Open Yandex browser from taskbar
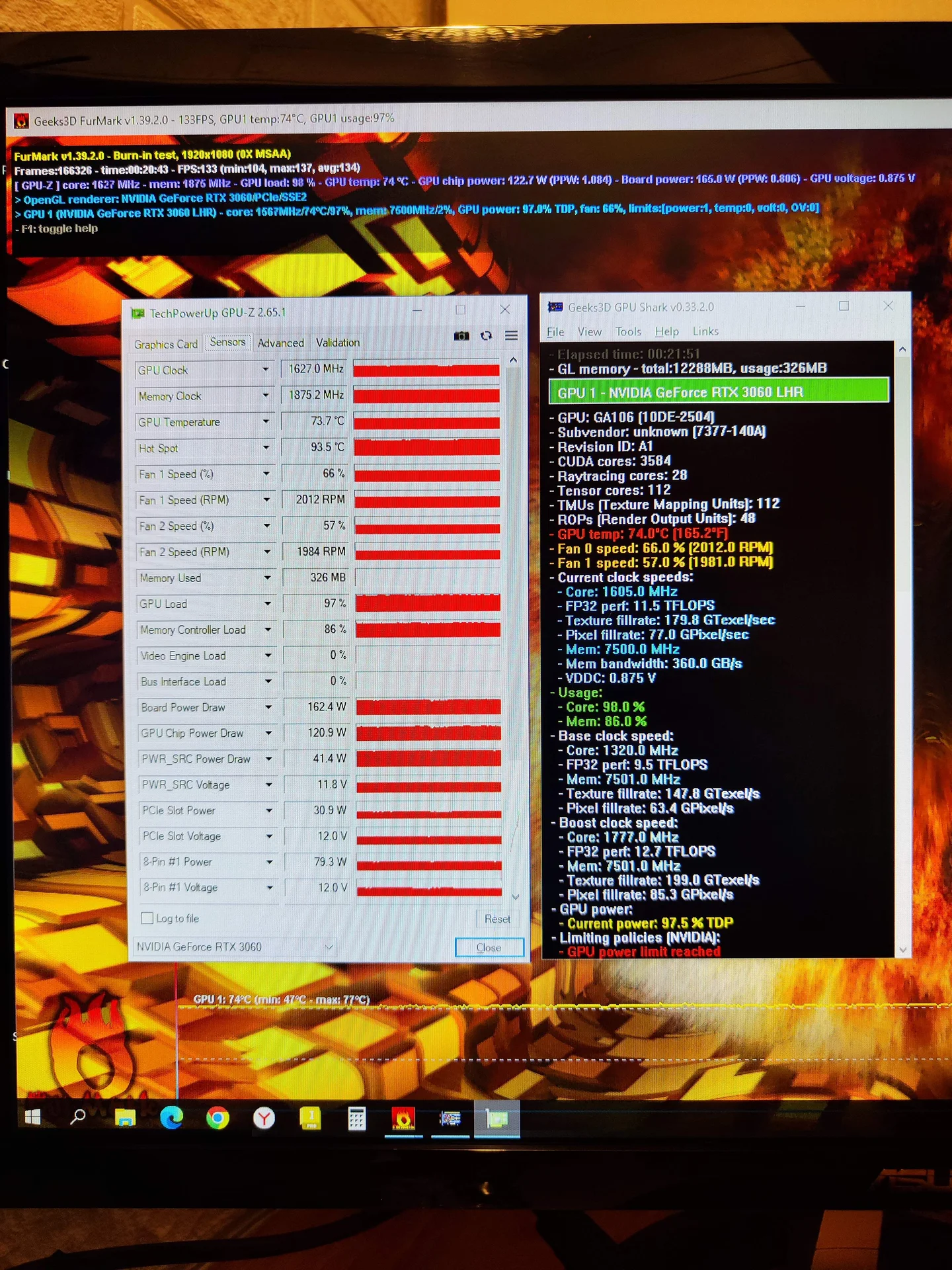This screenshot has height=1270, width=952. (x=264, y=1119)
